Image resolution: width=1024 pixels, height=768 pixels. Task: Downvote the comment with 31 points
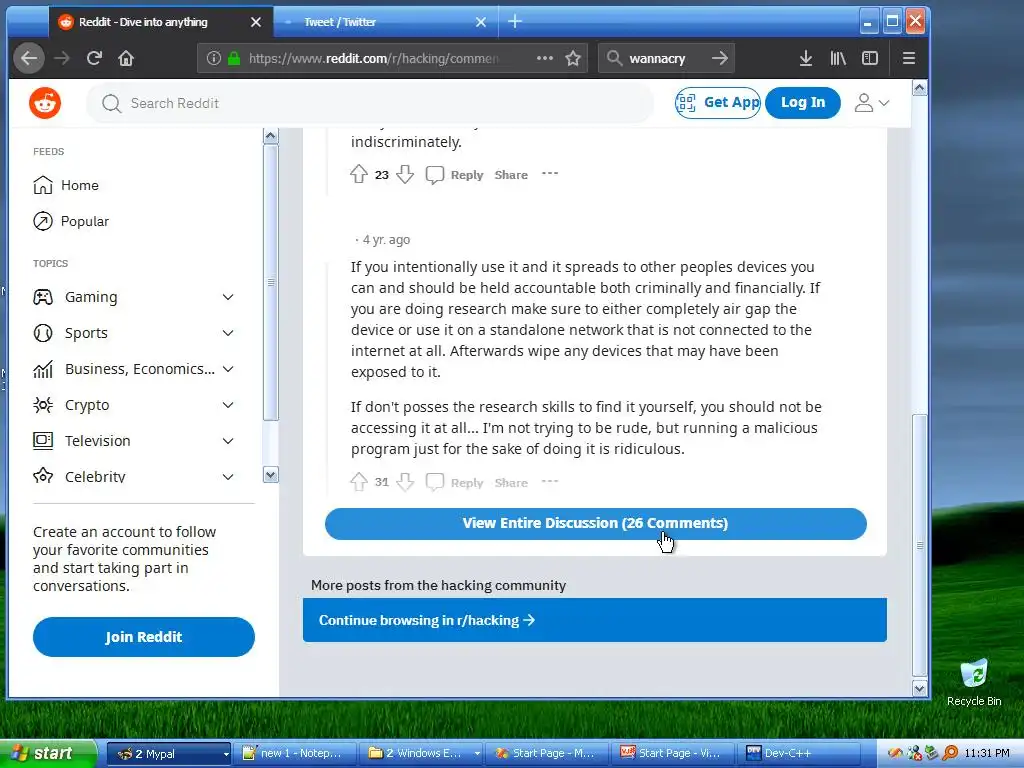pos(405,483)
